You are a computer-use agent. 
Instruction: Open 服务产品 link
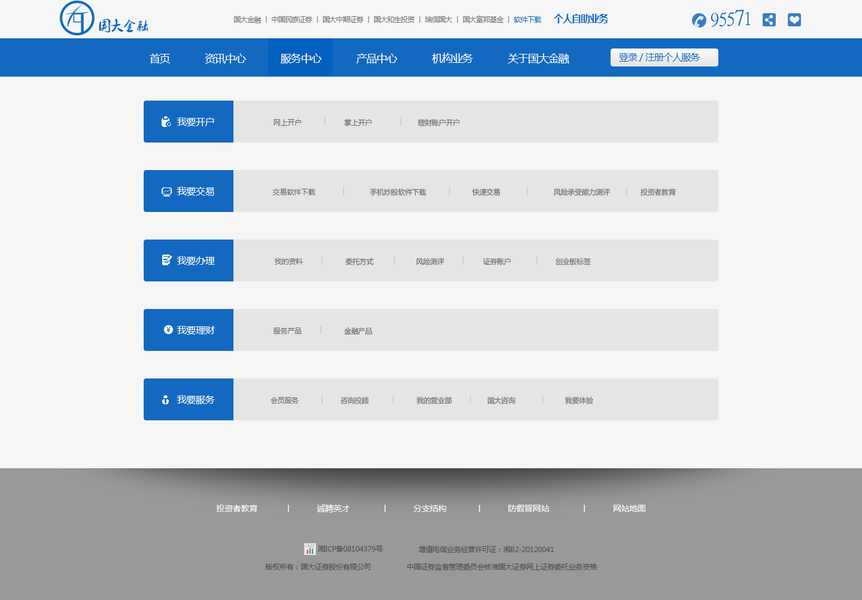287,331
